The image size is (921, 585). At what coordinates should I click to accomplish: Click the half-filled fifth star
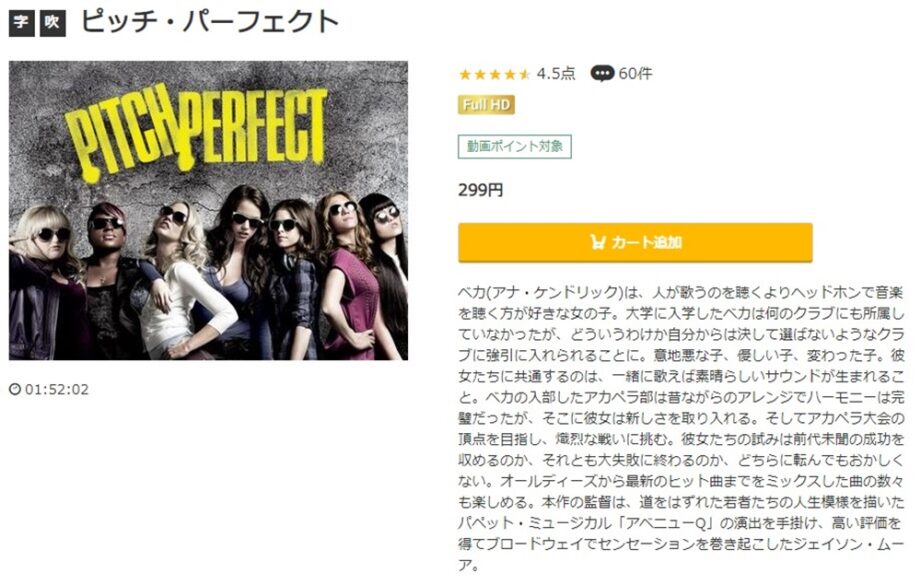(525, 74)
